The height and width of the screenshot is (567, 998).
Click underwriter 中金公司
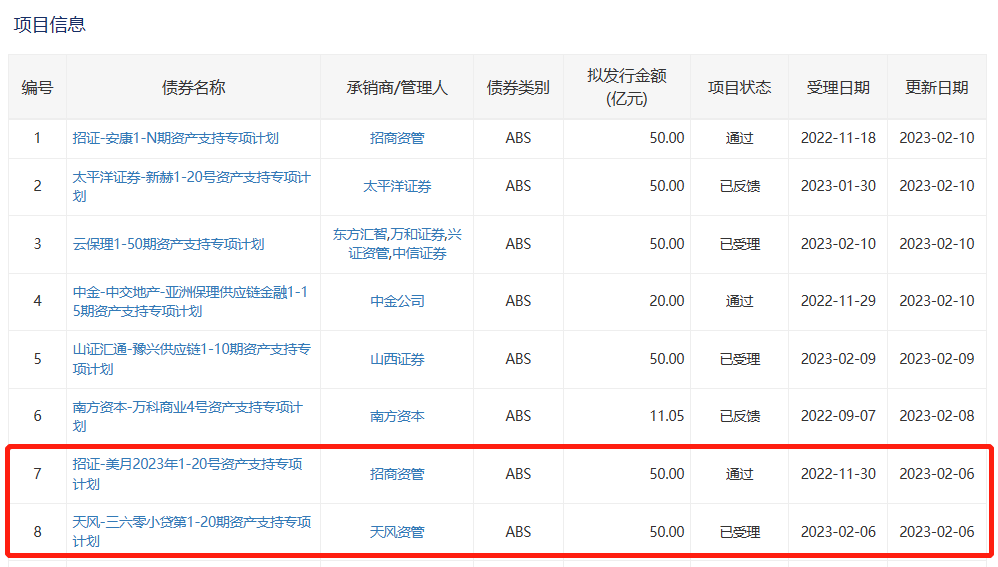pos(397,301)
